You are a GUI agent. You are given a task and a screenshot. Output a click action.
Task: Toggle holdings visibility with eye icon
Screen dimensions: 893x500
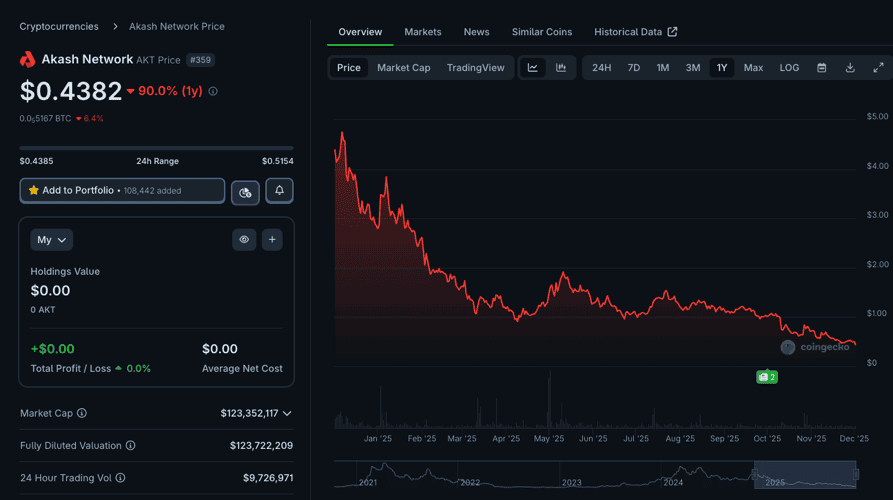pos(243,240)
